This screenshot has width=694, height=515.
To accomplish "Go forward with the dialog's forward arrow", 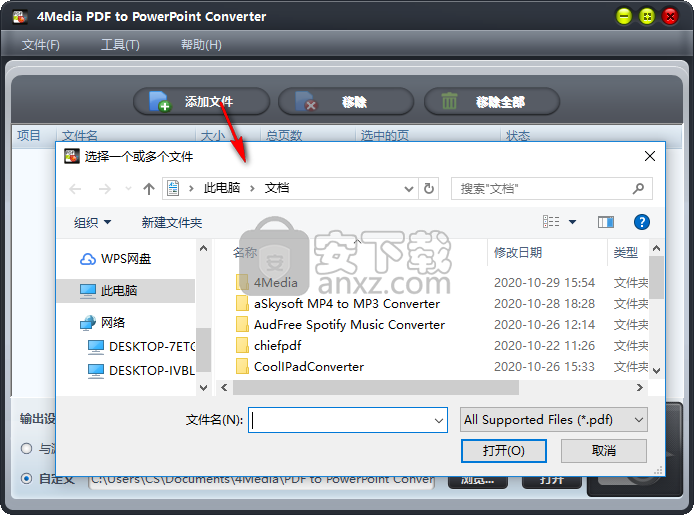I will [104, 189].
